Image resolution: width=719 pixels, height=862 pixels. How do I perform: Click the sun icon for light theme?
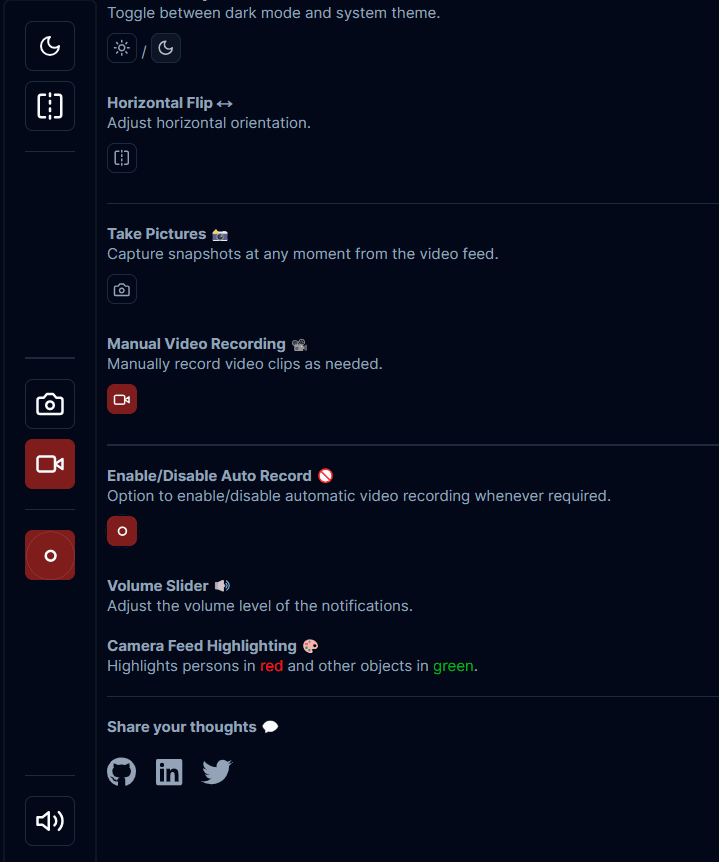tap(122, 48)
